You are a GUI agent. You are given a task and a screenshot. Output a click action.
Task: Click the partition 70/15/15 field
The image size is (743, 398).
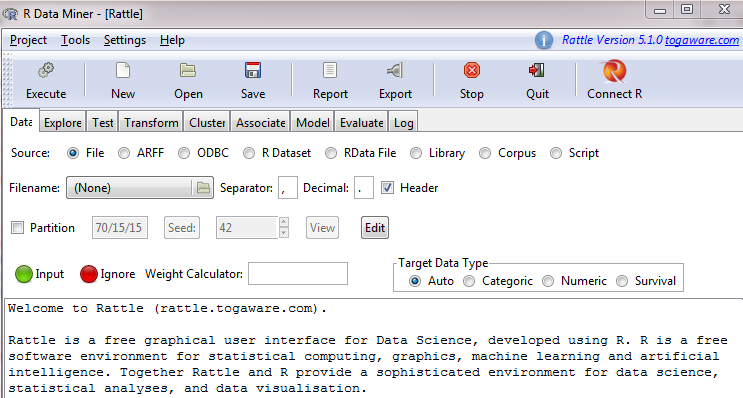coord(120,228)
